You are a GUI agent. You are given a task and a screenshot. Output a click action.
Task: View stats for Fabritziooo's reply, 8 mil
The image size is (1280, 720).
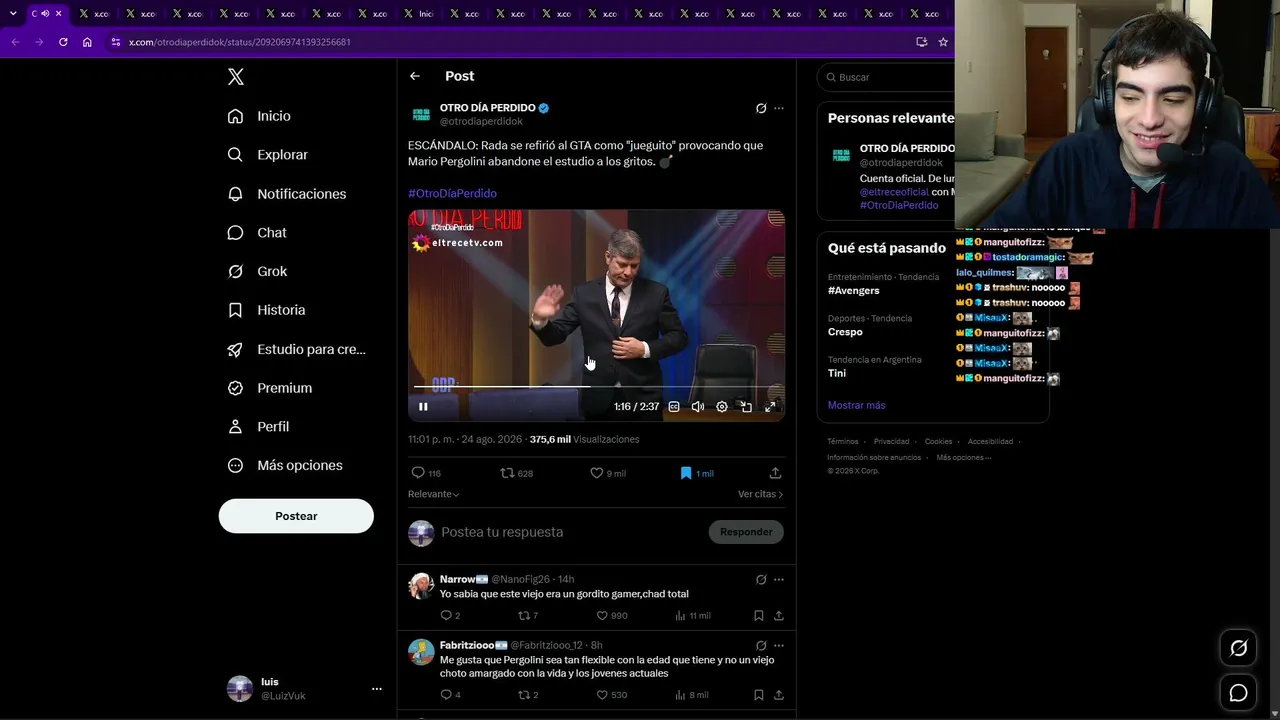point(691,695)
